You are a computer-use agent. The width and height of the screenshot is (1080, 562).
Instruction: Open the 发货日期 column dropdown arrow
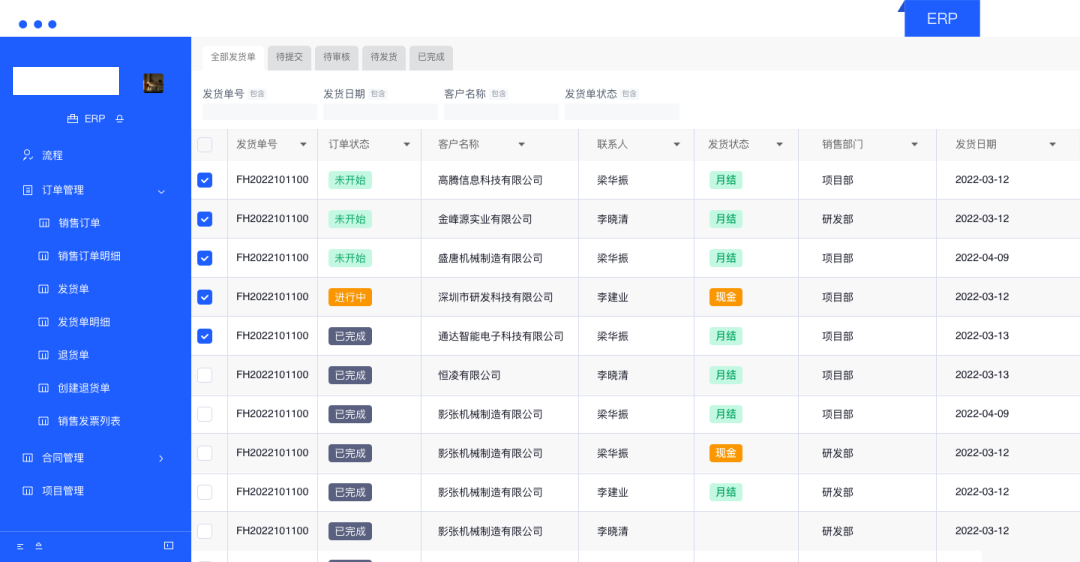(1052, 145)
